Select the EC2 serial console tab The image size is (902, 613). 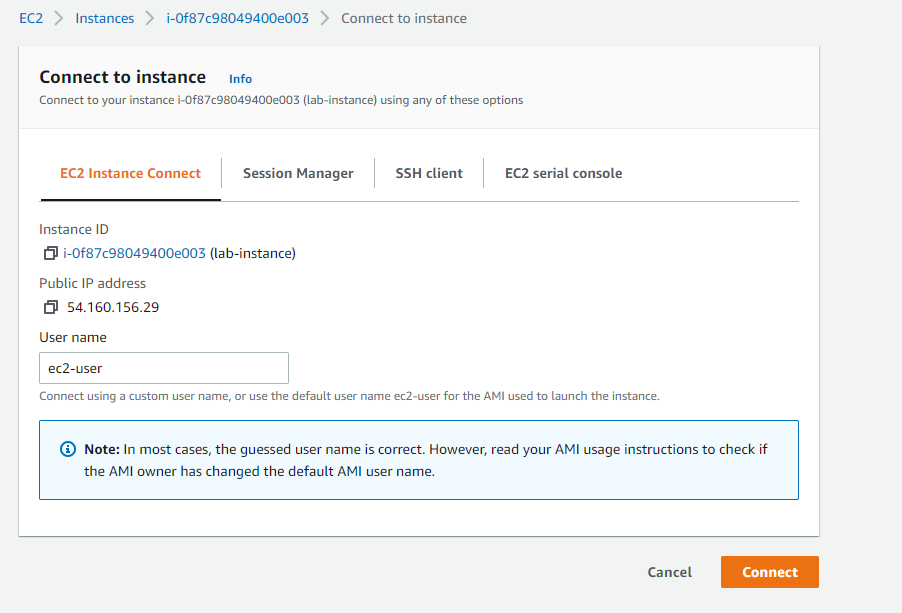click(x=563, y=172)
